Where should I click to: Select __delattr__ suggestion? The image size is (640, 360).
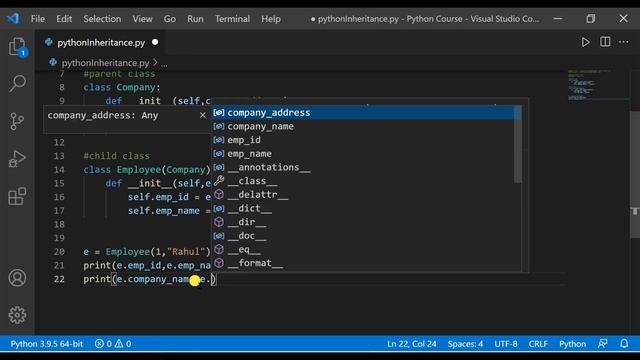363,195
